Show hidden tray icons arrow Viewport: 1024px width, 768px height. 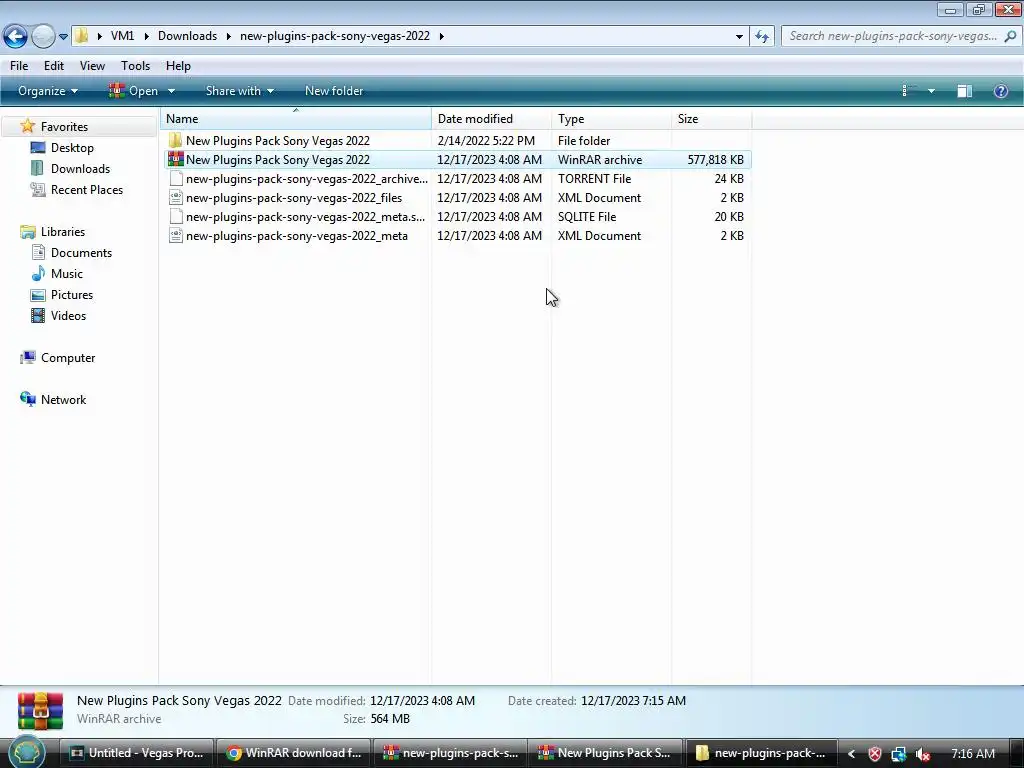tap(851, 754)
